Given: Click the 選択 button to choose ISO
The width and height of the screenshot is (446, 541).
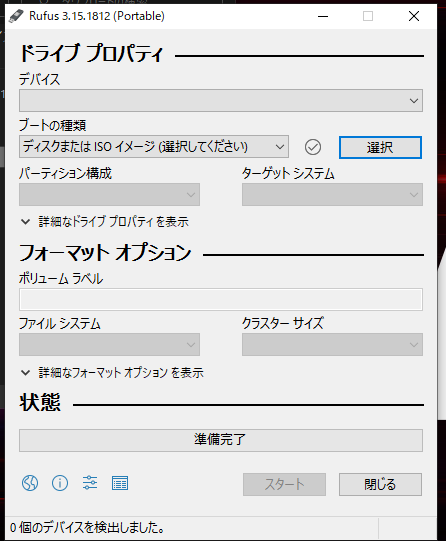Looking at the screenshot, I should tap(380, 148).
